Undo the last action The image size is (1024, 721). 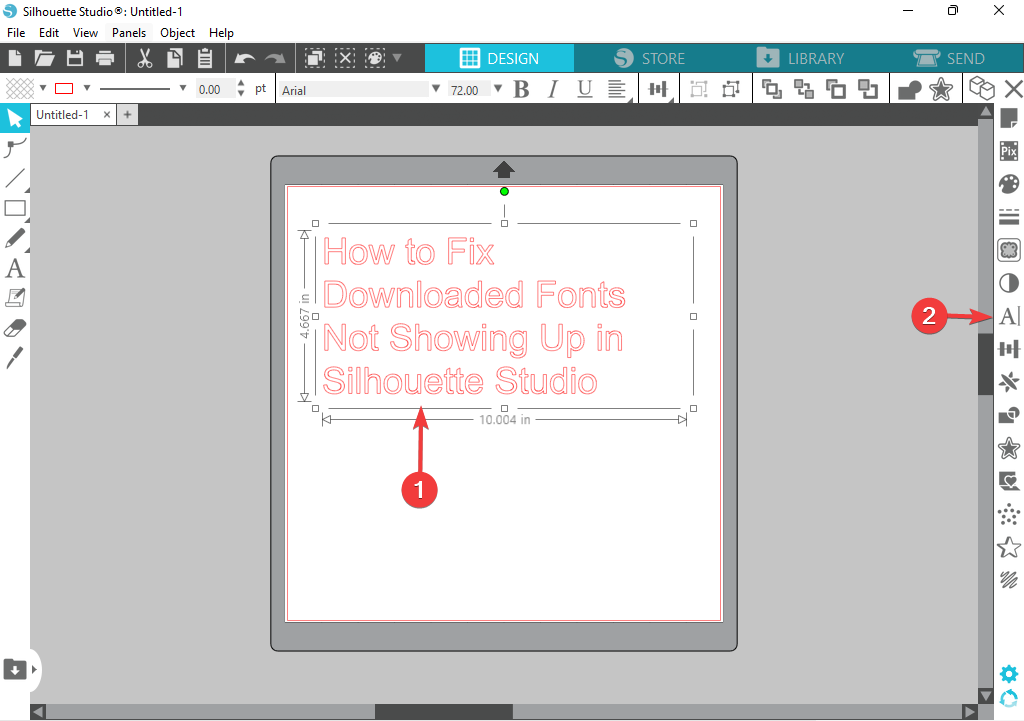pos(245,59)
